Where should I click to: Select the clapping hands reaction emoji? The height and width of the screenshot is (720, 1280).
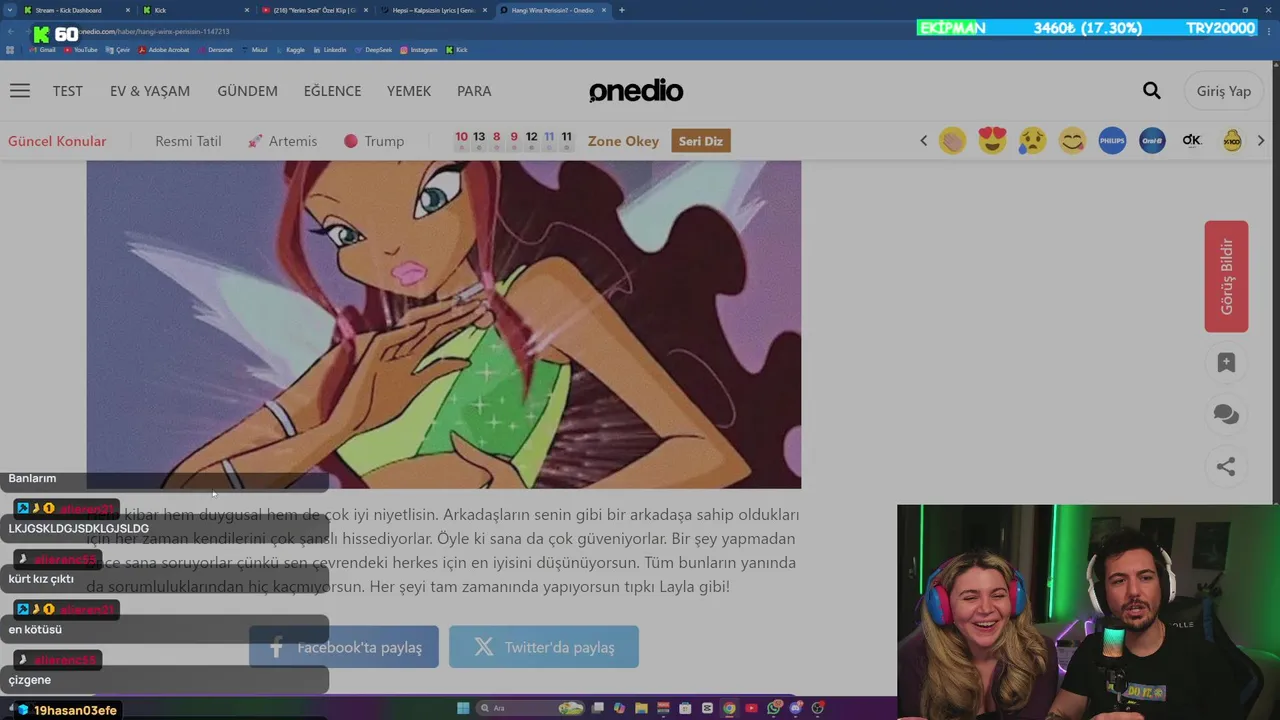point(952,141)
